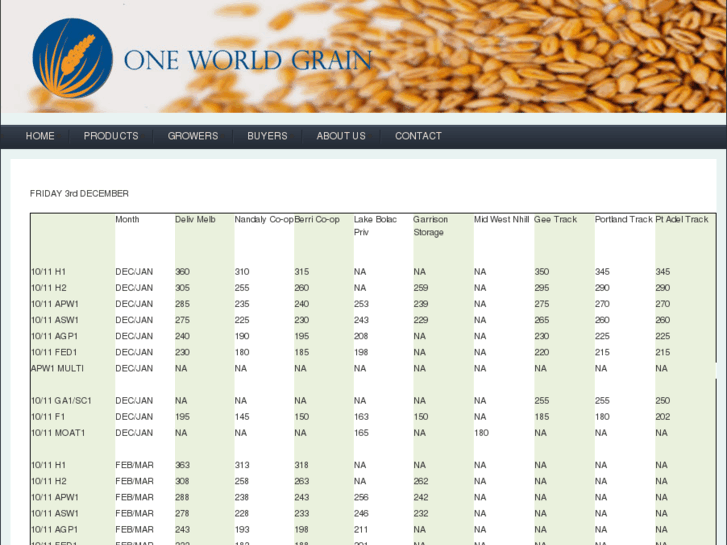Click the Deliv Melb column header
This screenshot has width=727, height=545.
(195, 219)
